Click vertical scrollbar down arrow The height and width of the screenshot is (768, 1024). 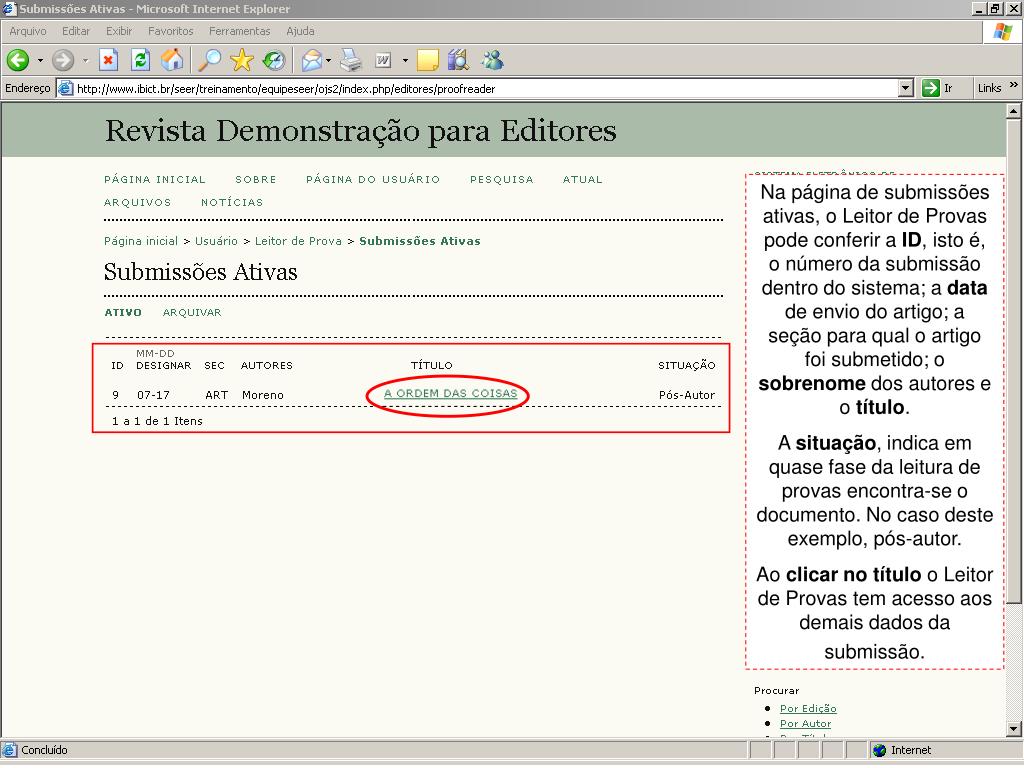tap(1014, 728)
